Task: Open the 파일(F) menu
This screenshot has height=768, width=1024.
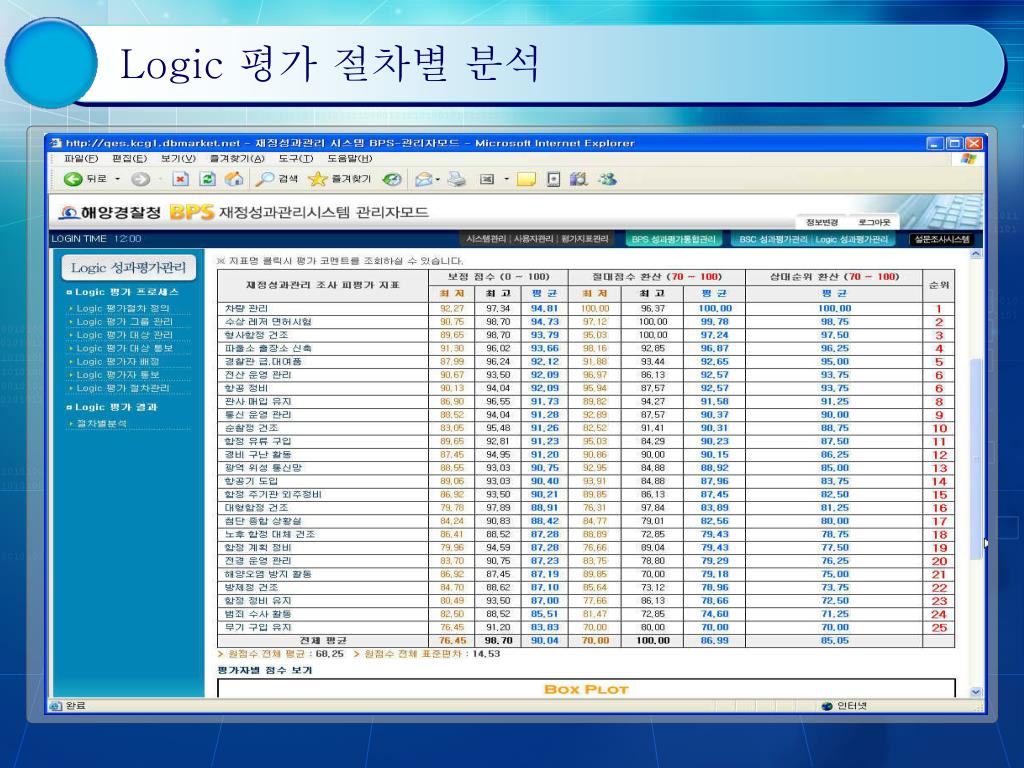Action: 81,159
